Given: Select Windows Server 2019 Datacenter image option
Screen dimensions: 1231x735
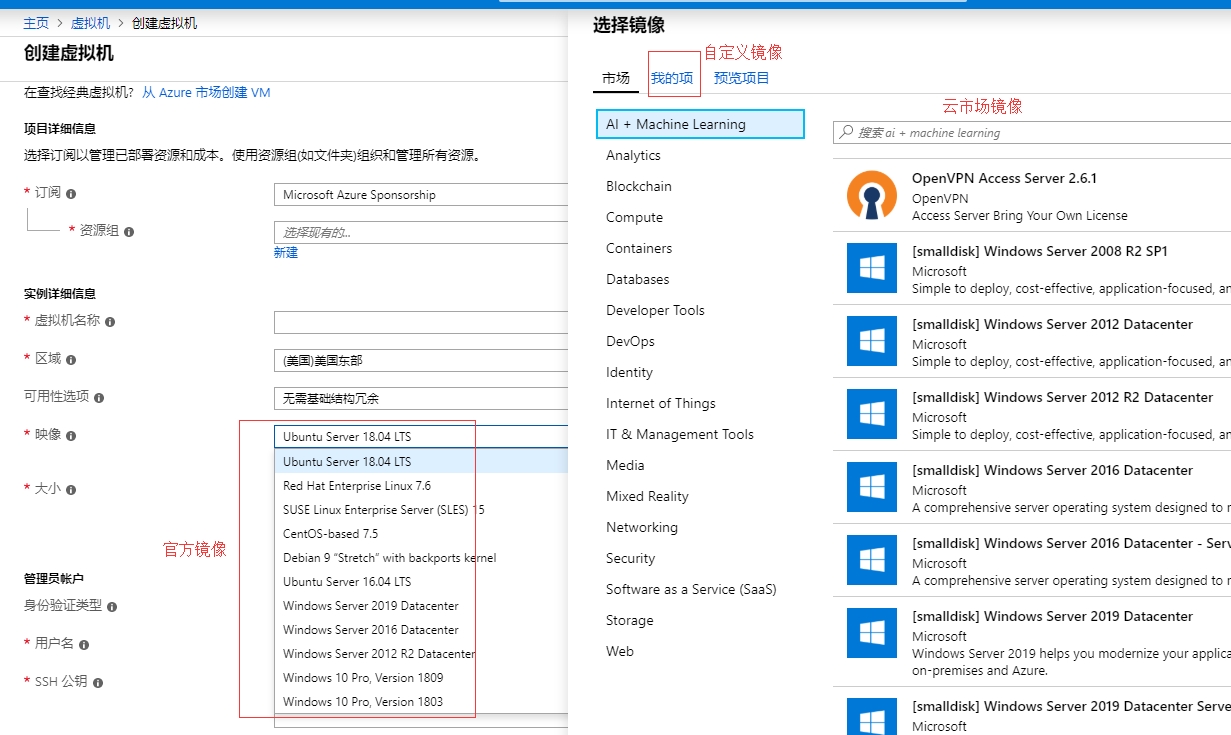Looking at the screenshot, I should point(370,606).
